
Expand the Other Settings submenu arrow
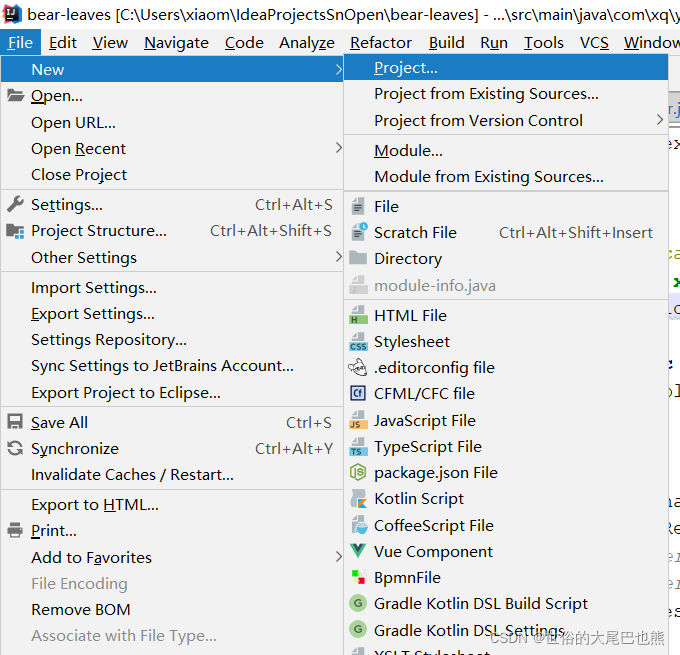(338, 257)
